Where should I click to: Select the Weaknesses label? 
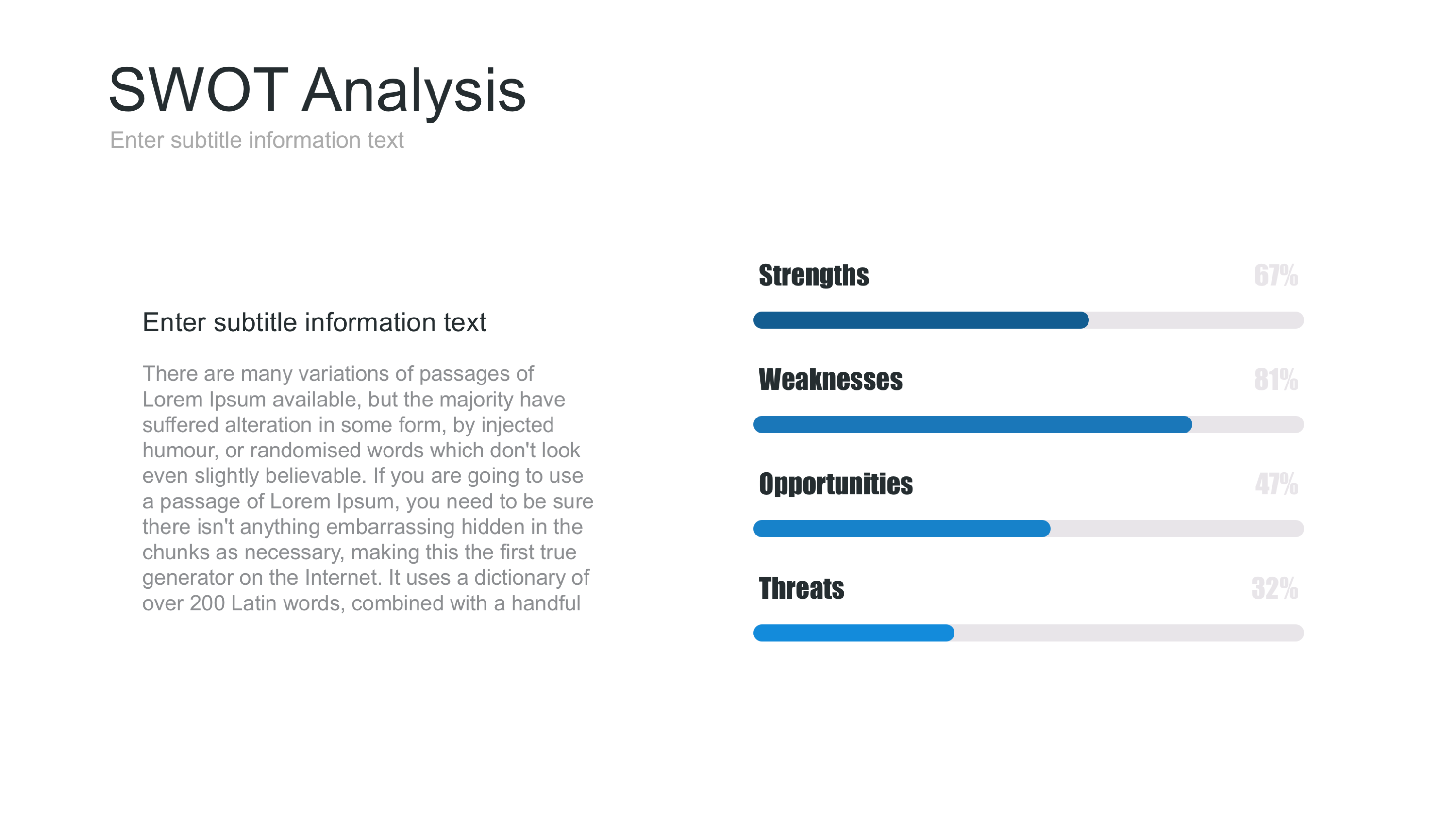click(x=830, y=379)
